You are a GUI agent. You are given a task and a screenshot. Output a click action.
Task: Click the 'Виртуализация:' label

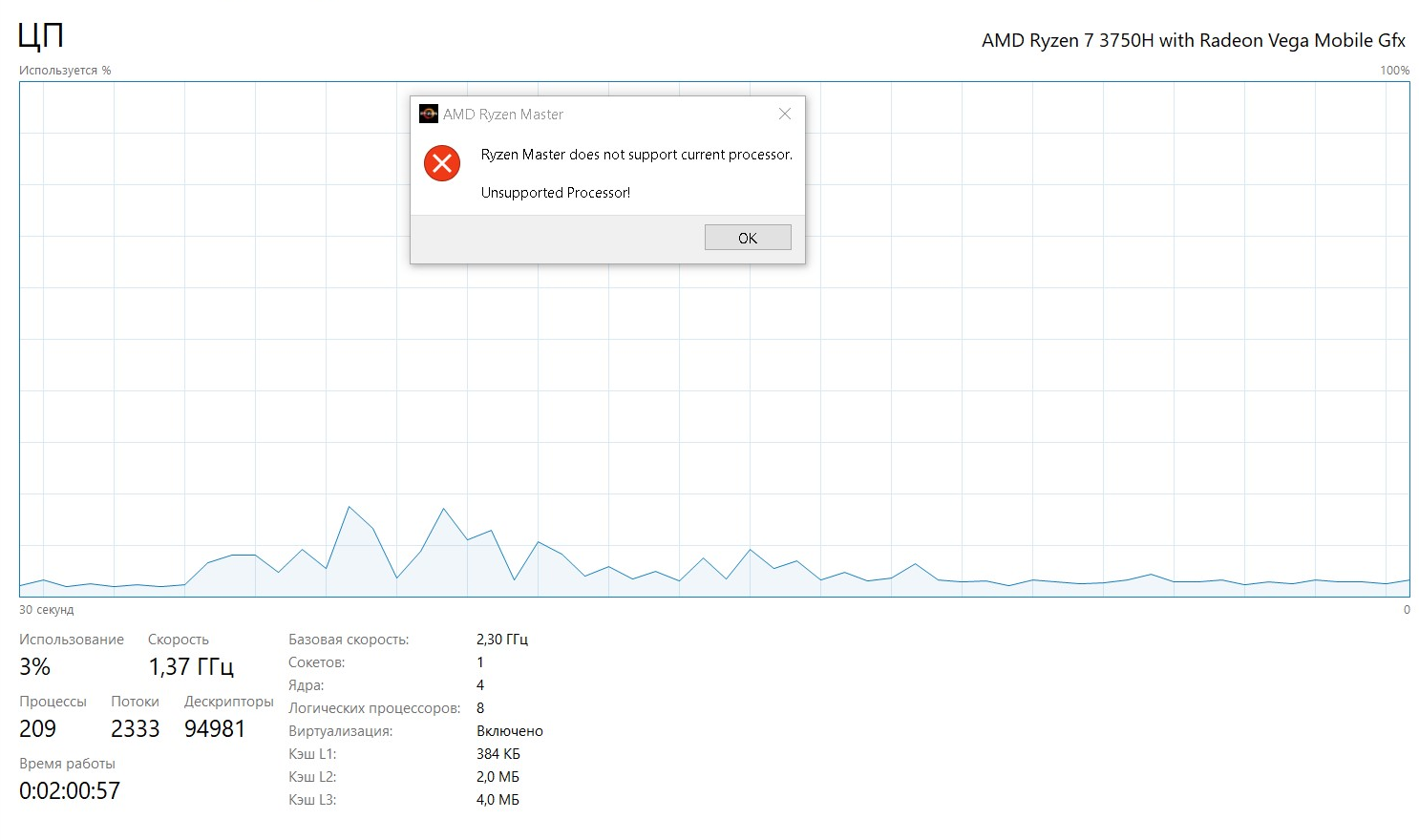tap(340, 731)
